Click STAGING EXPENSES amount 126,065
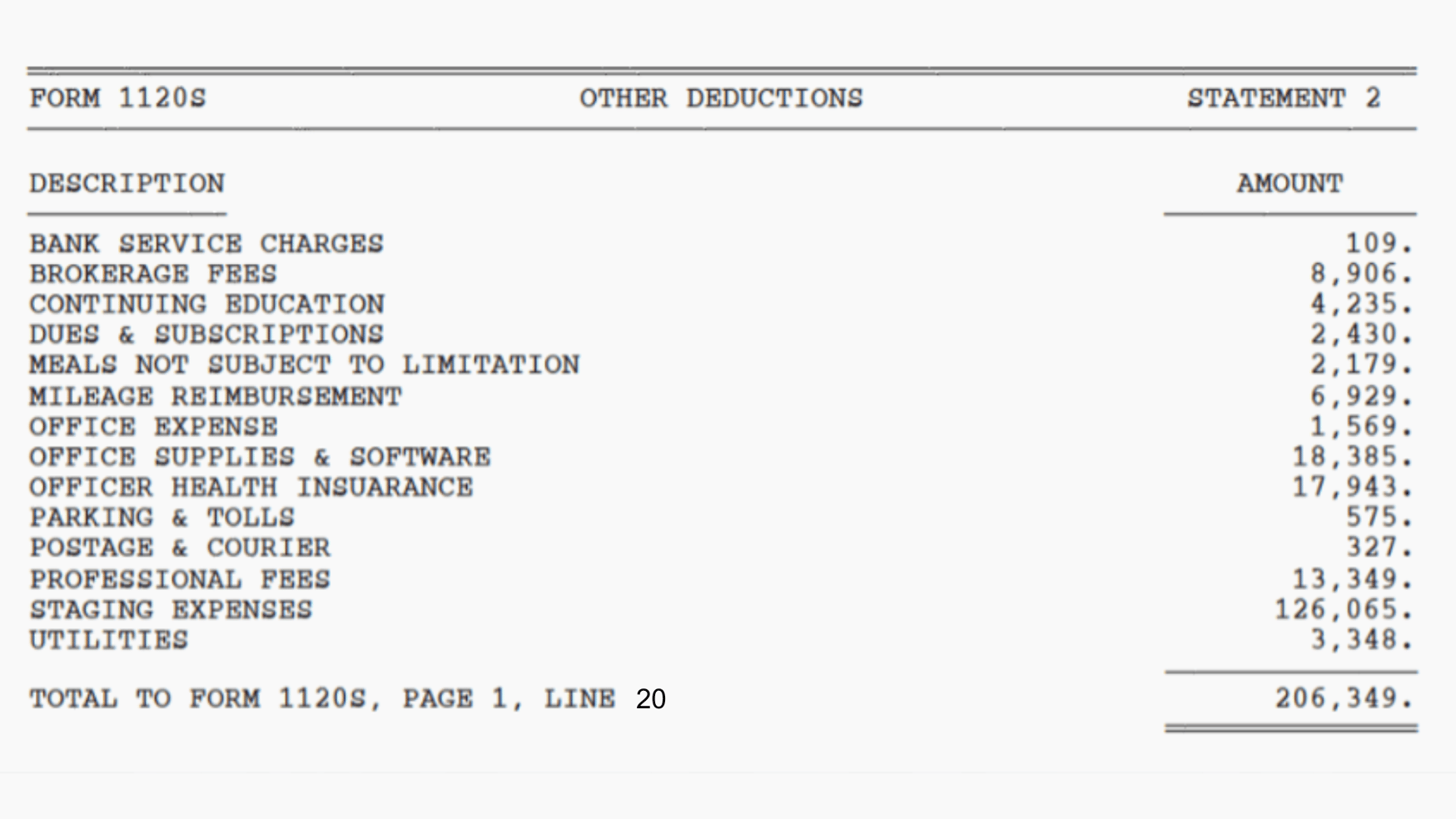 [1344, 610]
